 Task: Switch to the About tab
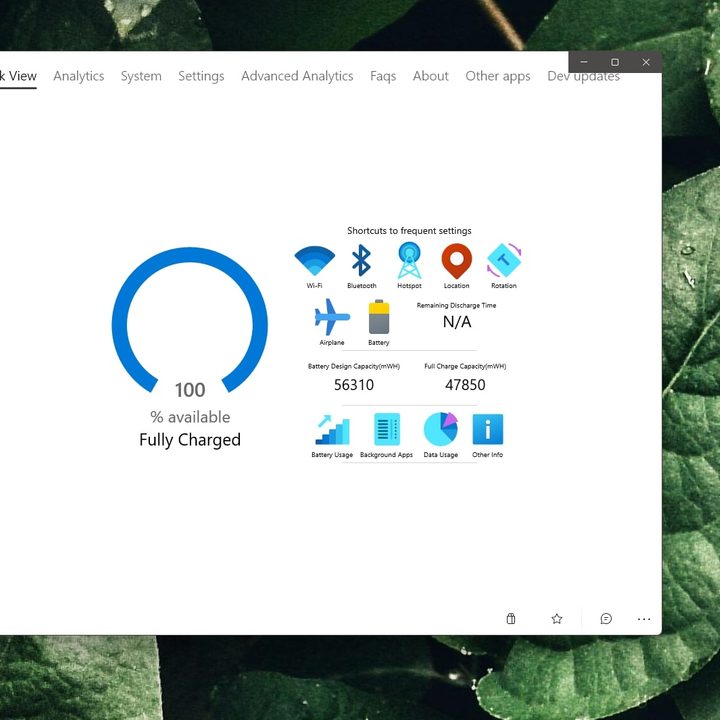coord(430,76)
